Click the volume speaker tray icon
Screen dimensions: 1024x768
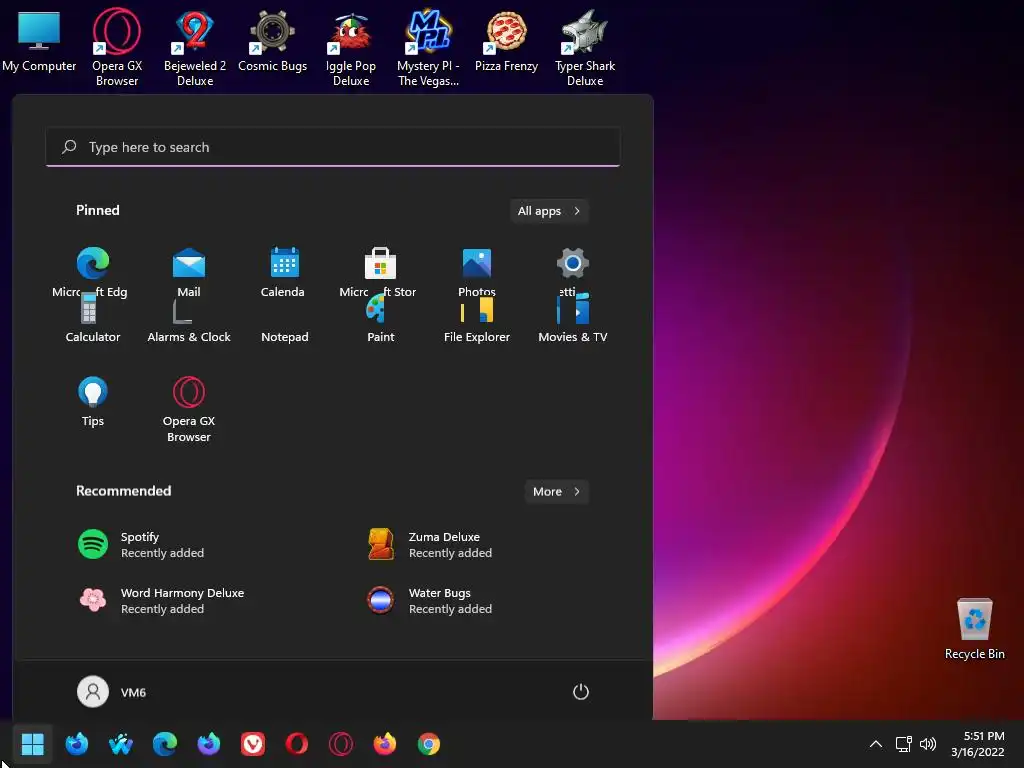927,744
